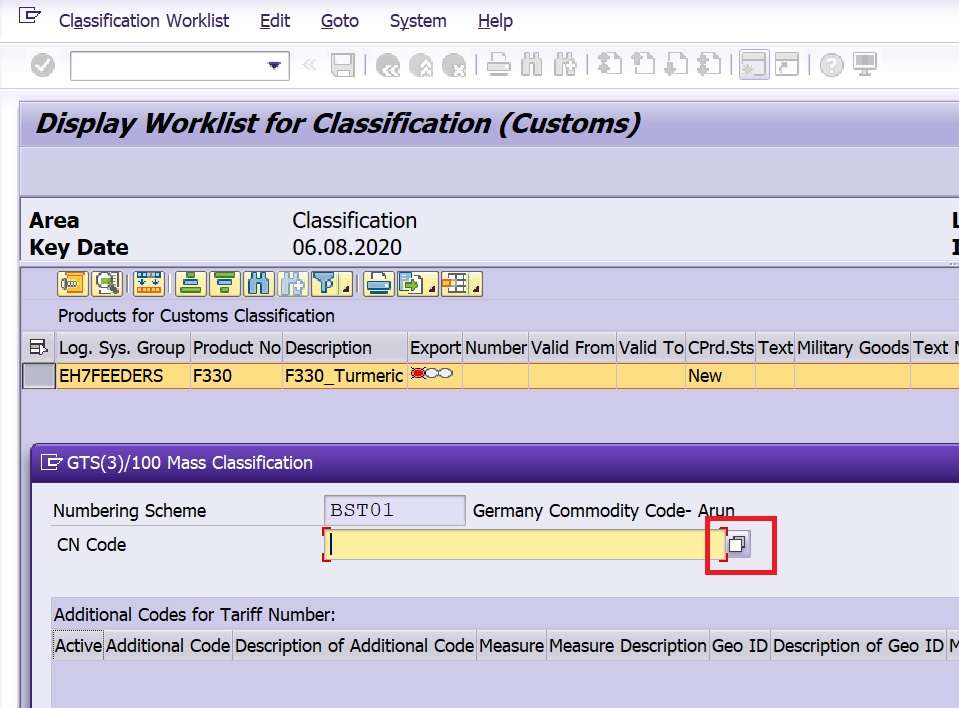Click the Print icon in the worklist toolbar
Screen dimensions: 959x708
pyautogui.click(x=379, y=284)
